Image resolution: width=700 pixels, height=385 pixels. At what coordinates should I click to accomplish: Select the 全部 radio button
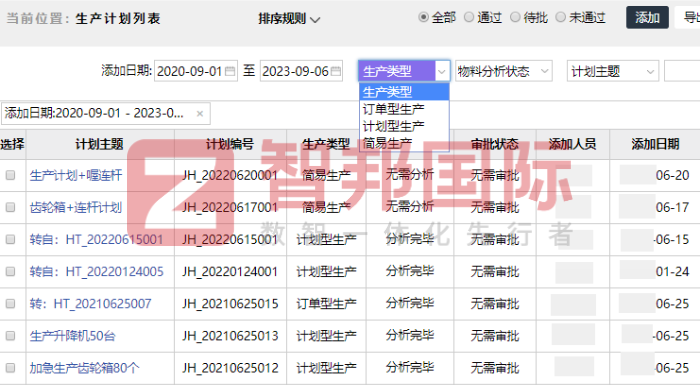423,17
